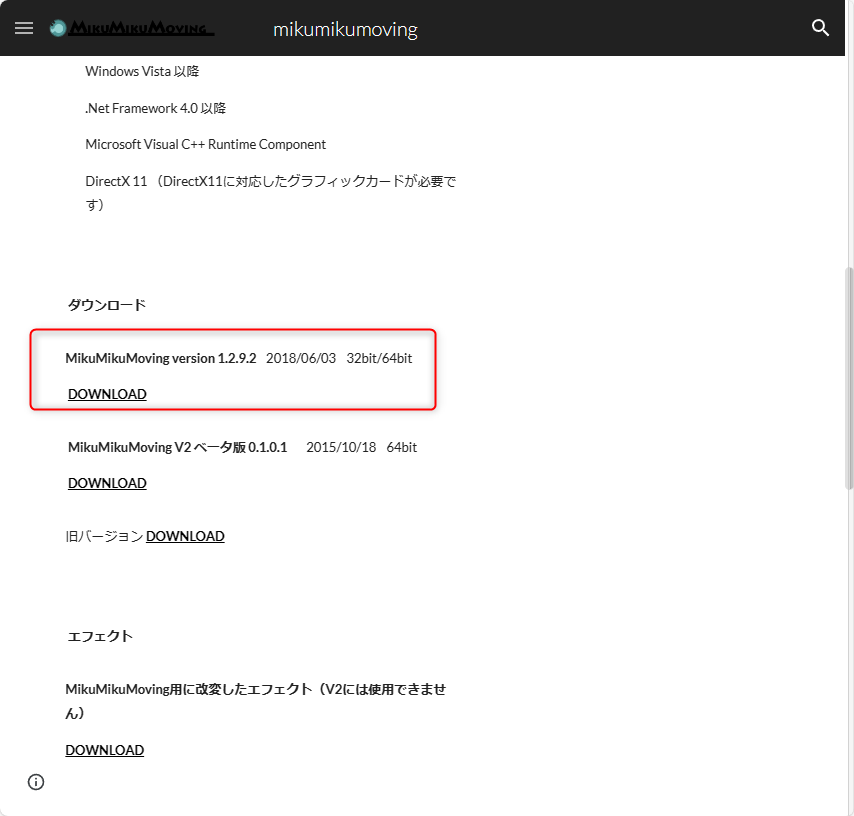This screenshot has height=816, width=854.
Task: Click the Microsoft Visual C++ Runtime Component line
Action: (x=205, y=144)
